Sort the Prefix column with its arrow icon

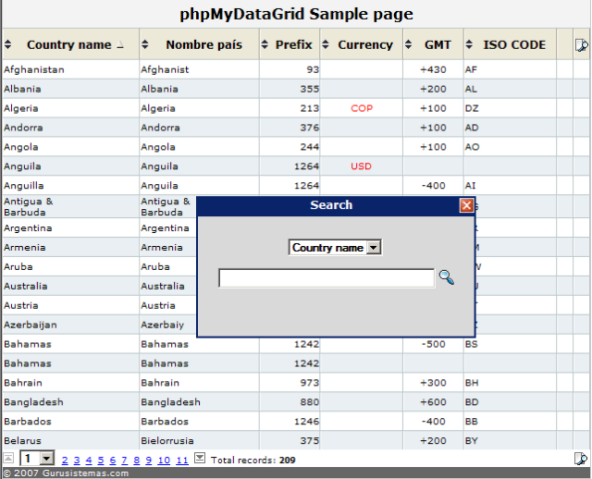point(265,45)
